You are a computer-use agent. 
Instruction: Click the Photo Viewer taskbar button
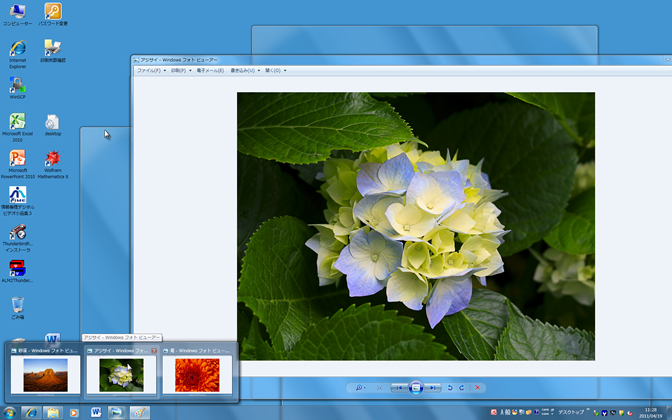pos(116,413)
